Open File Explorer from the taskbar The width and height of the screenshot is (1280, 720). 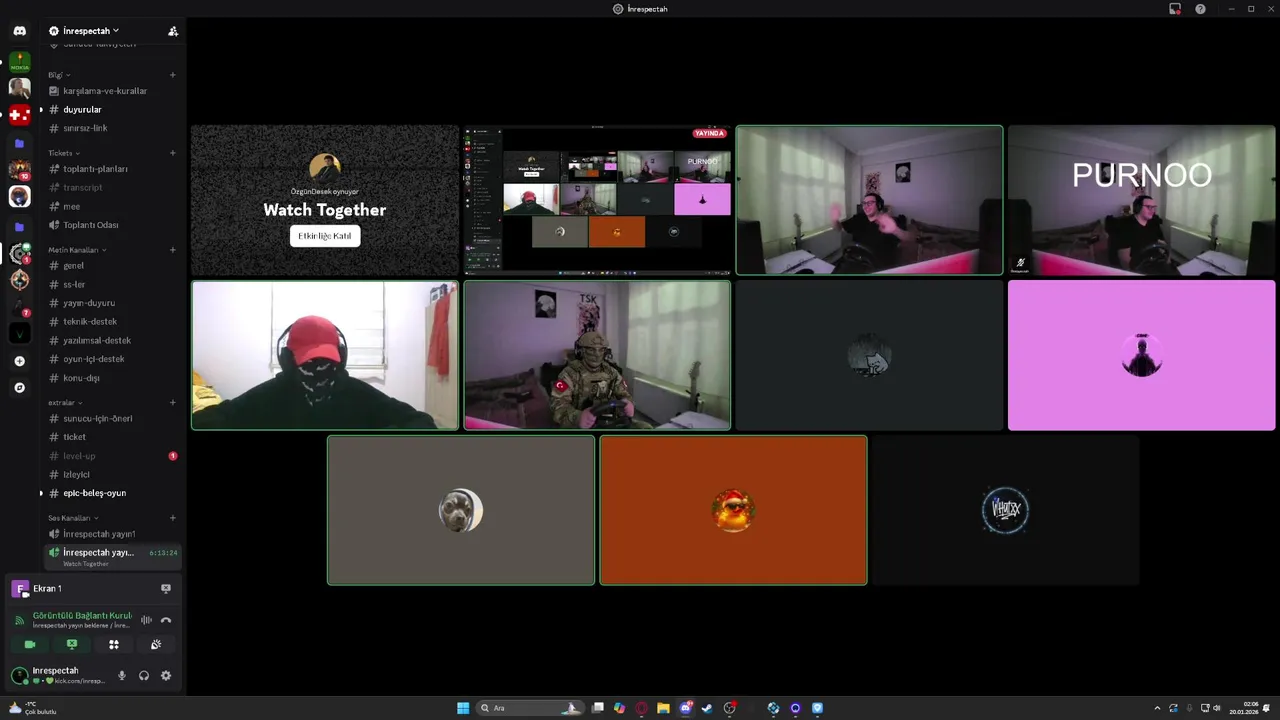pos(663,708)
